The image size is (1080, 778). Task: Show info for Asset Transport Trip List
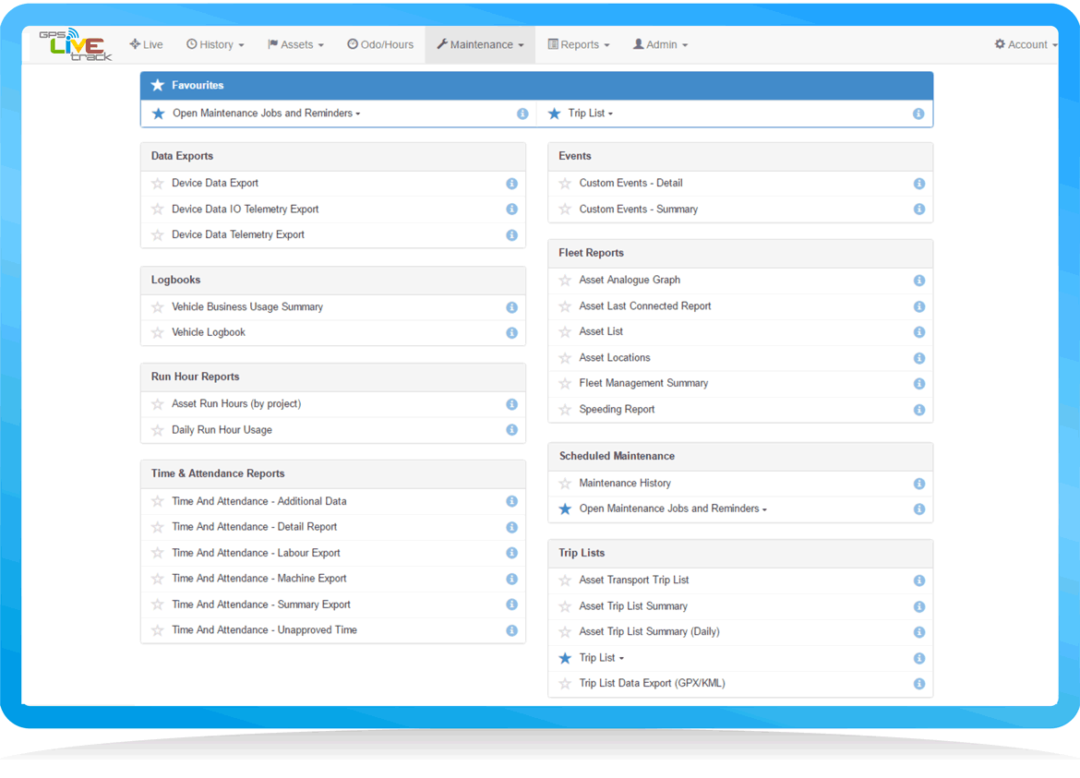pos(919,581)
